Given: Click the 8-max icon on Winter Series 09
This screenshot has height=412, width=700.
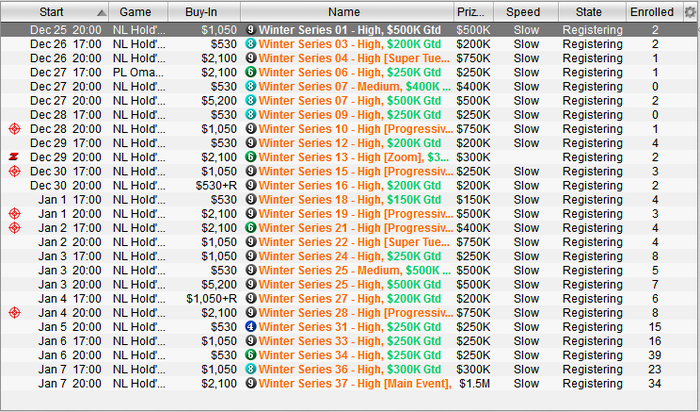Looking at the screenshot, I should click(x=251, y=115).
